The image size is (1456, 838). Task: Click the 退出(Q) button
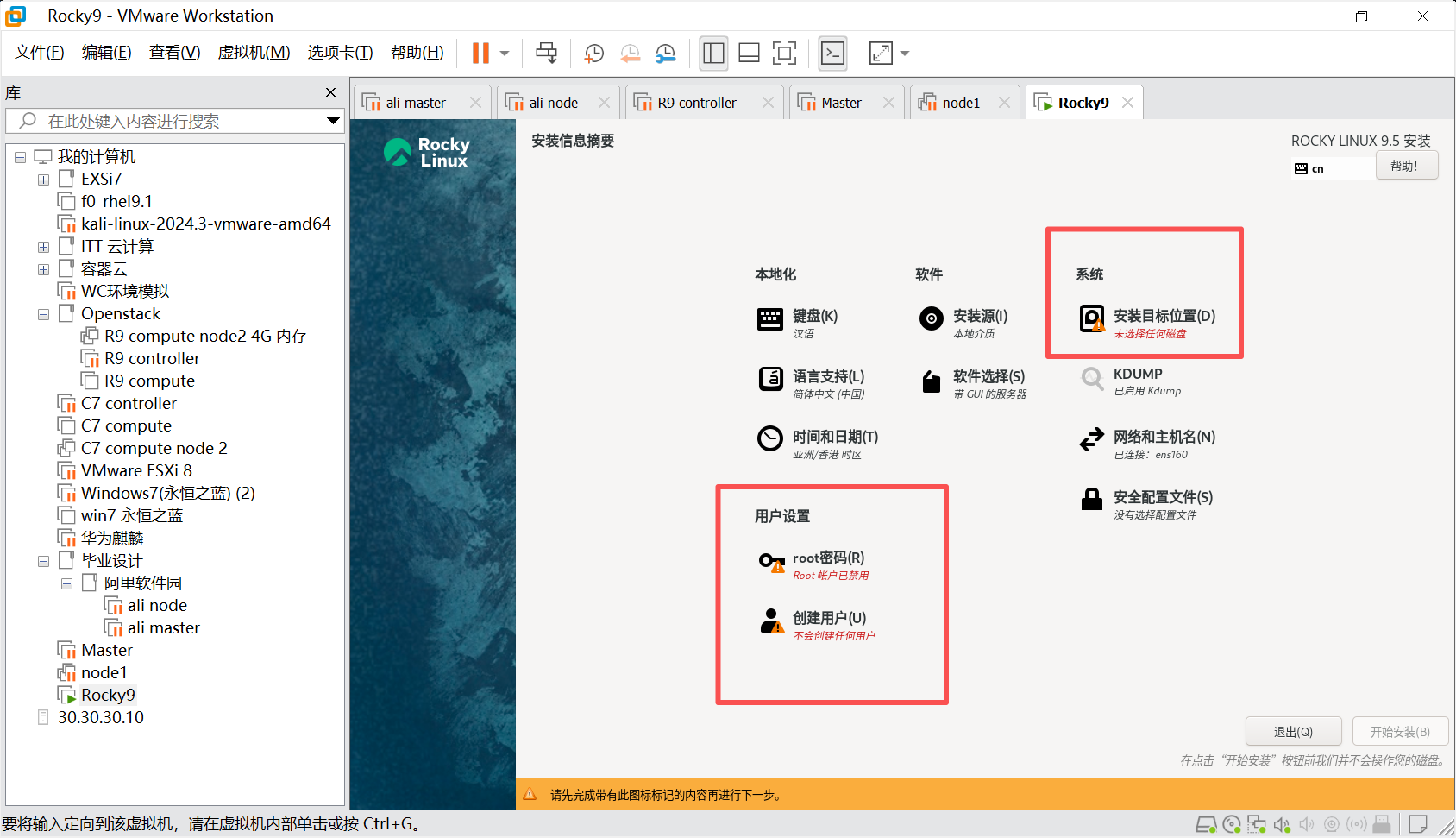coord(1293,732)
